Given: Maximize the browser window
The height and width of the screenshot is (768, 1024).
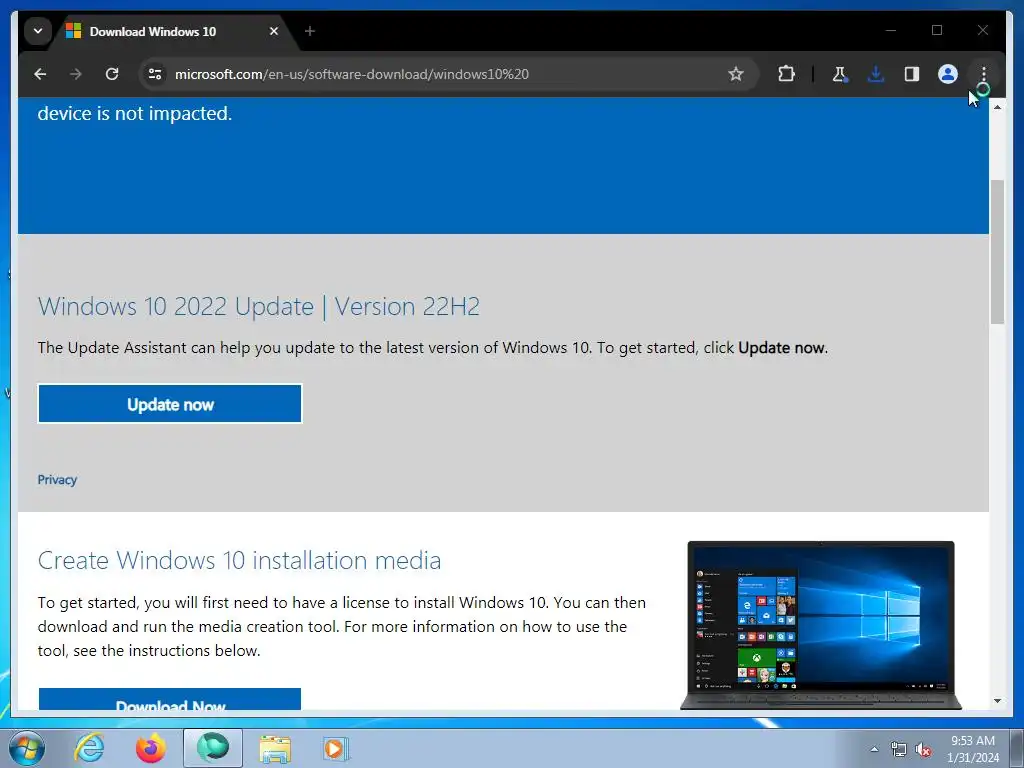Looking at the screenshot, I should [936, 30].
